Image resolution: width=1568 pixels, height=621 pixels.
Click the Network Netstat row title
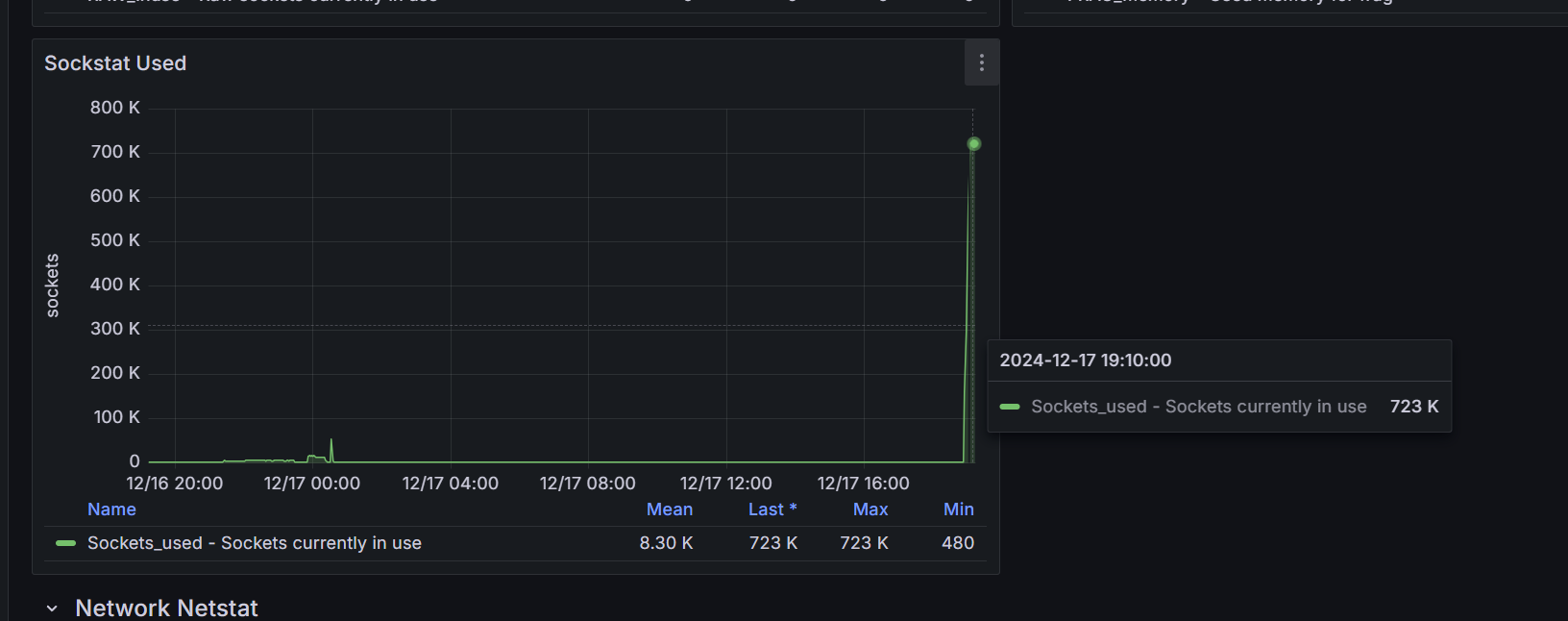click(x=166, y=609)
